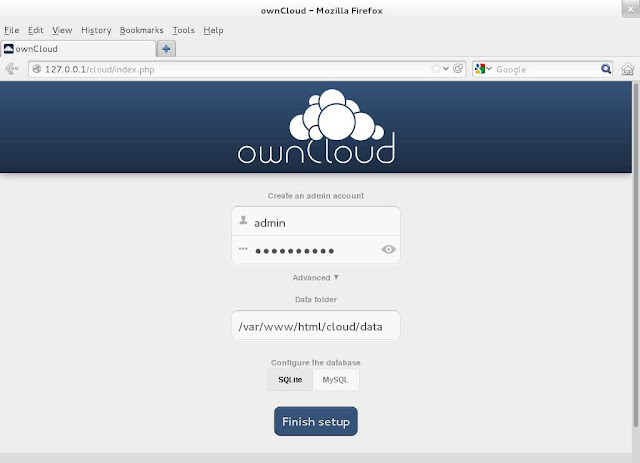The image size is (640, 463).
Task: Click the ownCloud cloud logo
Action: [x=316, y=127]
